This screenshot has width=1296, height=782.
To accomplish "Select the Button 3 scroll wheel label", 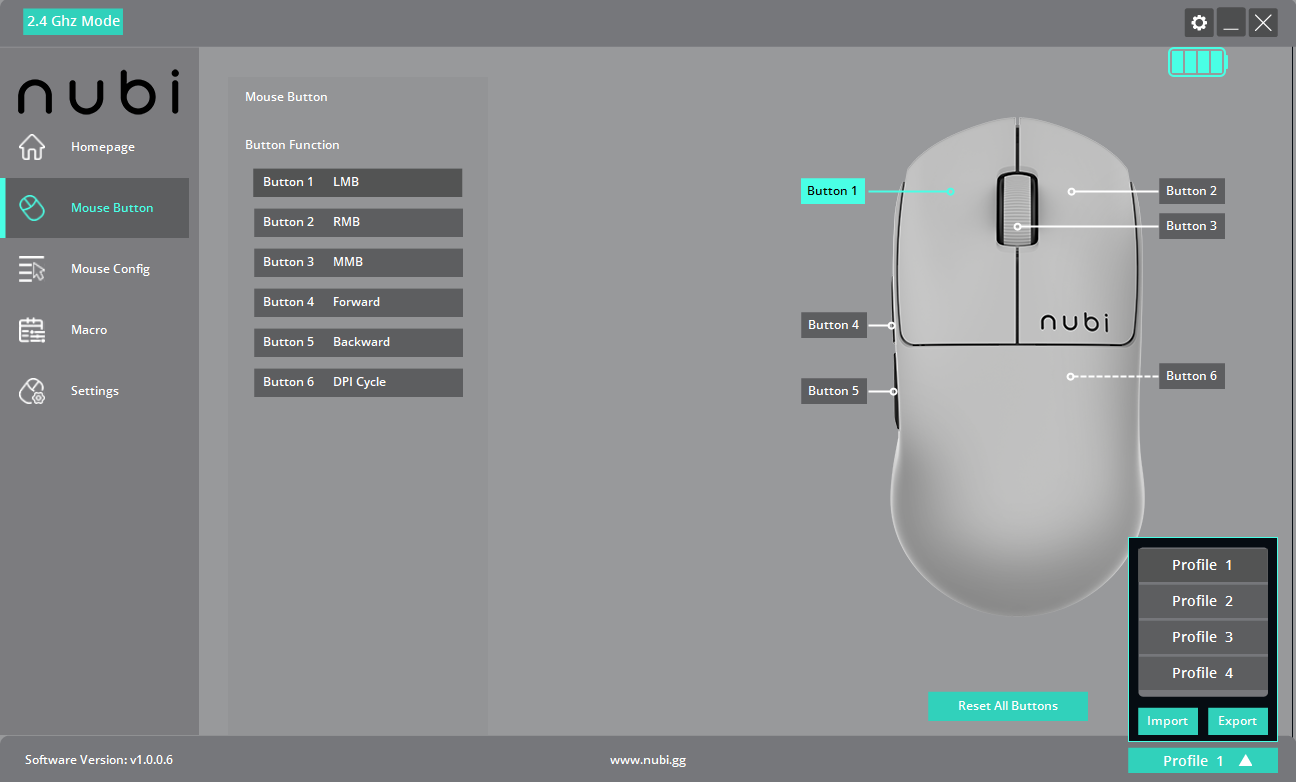I will [1191, 226].
